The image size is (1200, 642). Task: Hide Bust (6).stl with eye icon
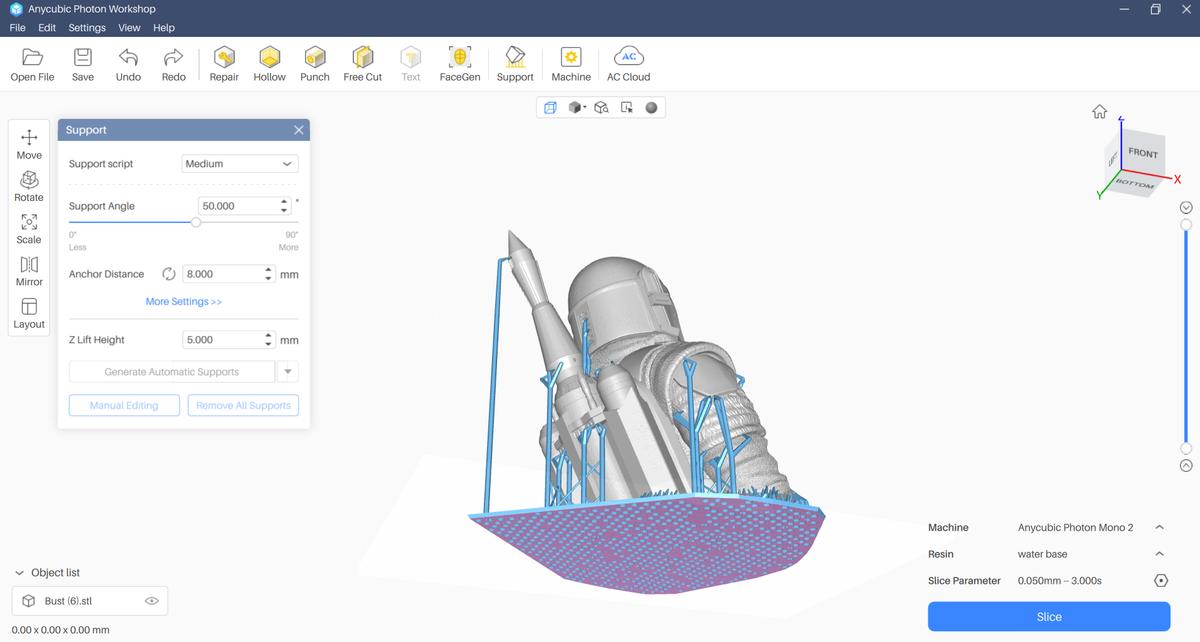click(x=152, y=601)
